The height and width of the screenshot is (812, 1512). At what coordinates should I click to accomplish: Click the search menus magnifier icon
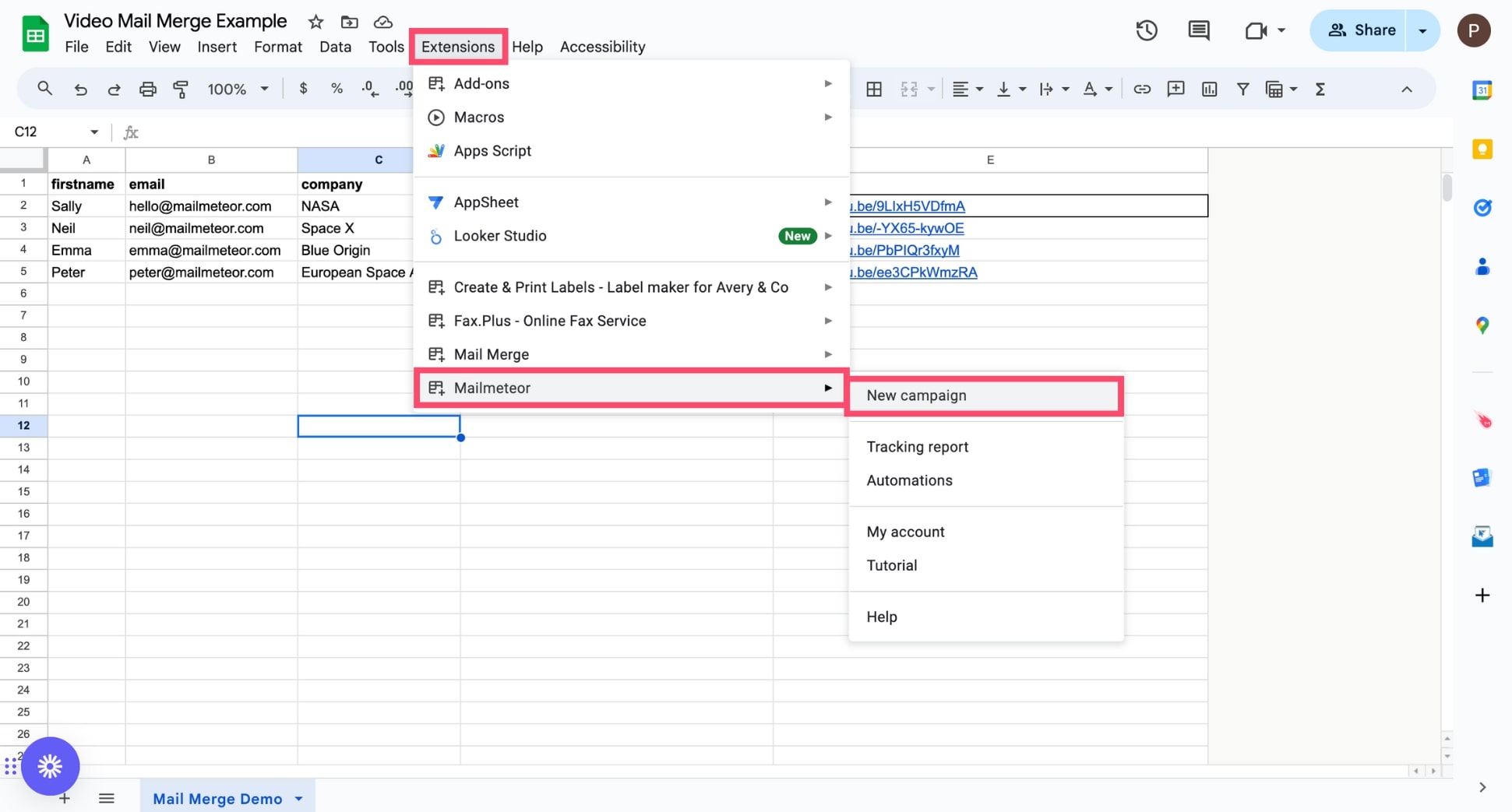click(x=44, y=89)
